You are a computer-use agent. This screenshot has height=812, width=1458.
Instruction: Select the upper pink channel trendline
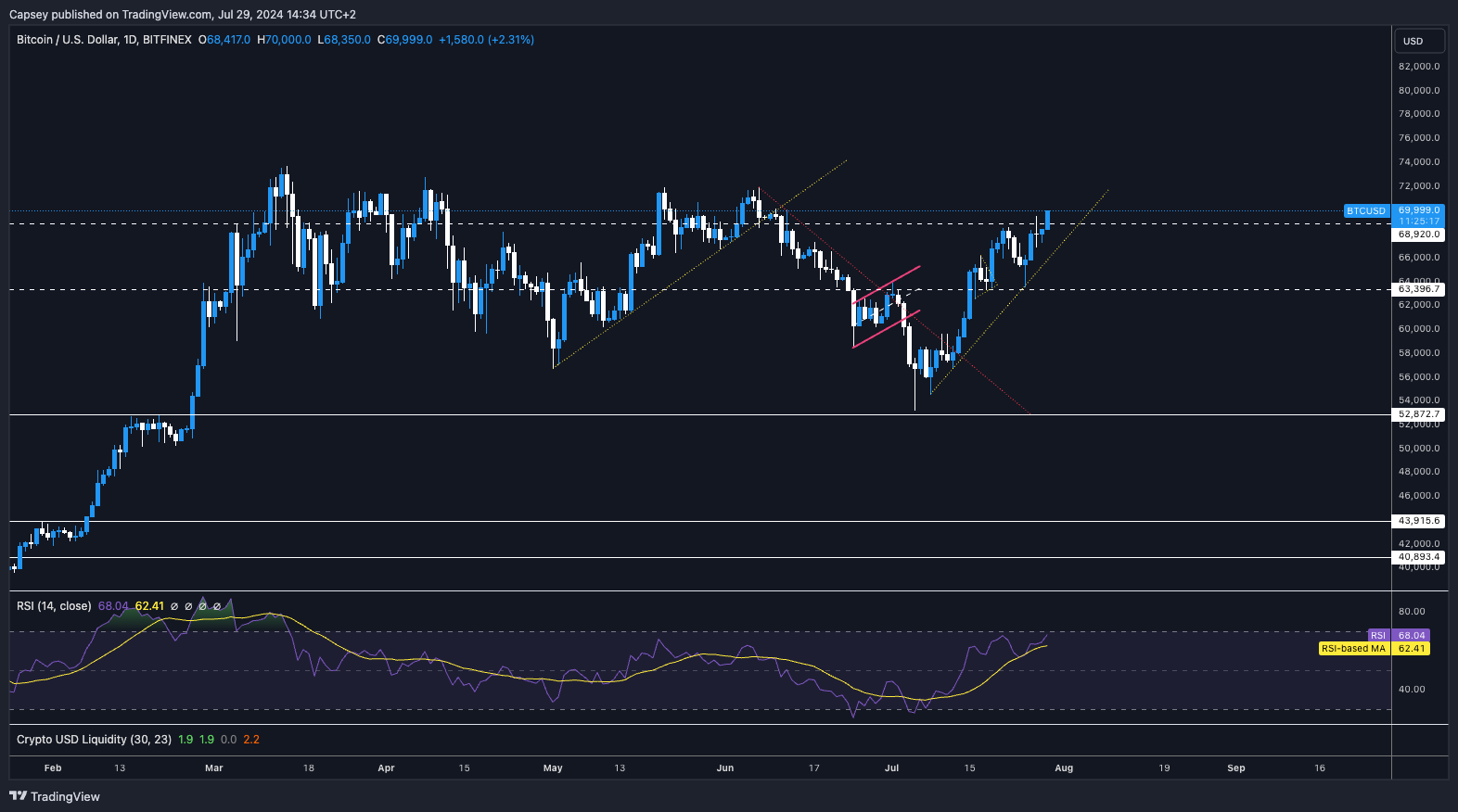(x=887, y=285)
